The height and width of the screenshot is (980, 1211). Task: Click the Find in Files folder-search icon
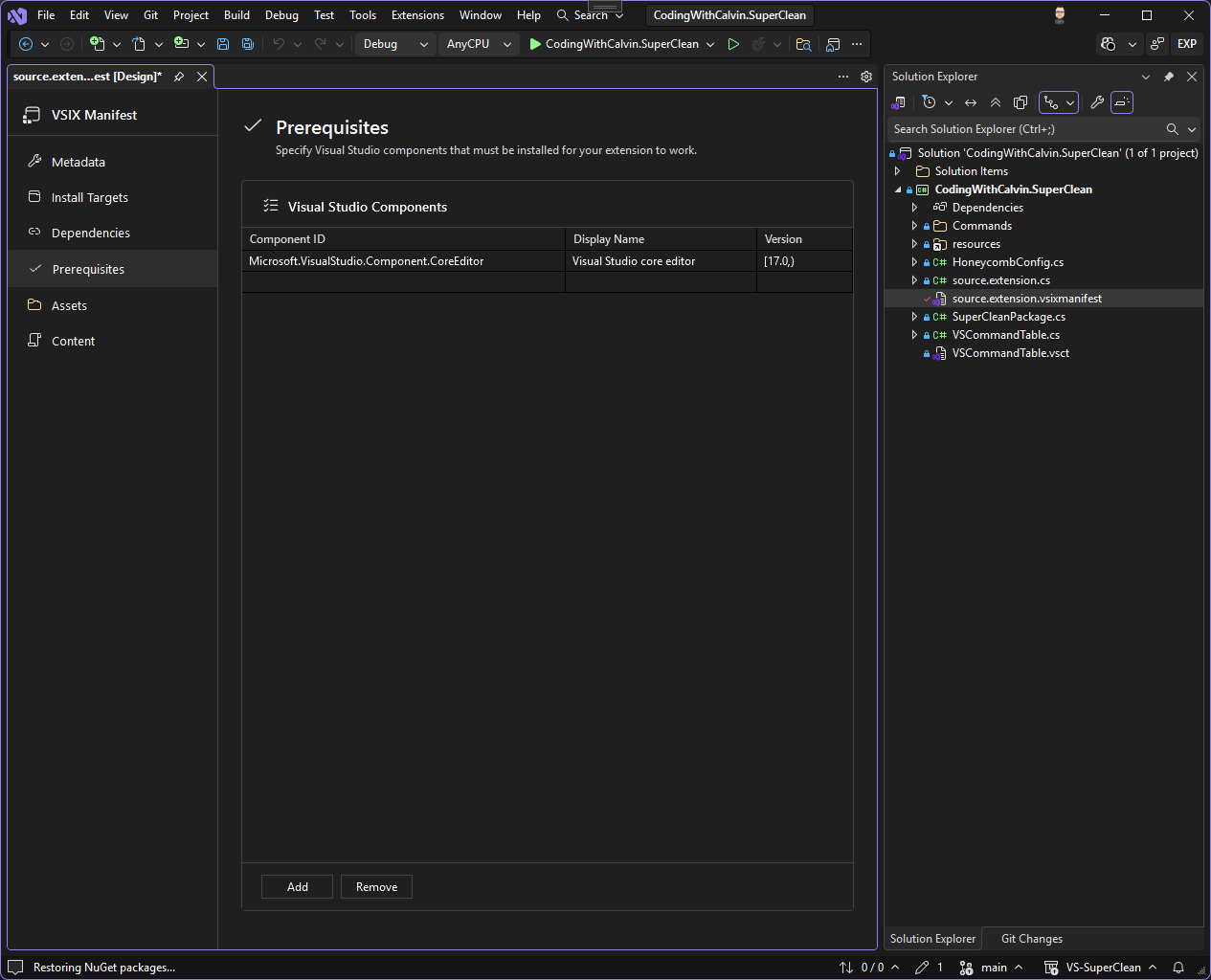[x=804, y=44]
